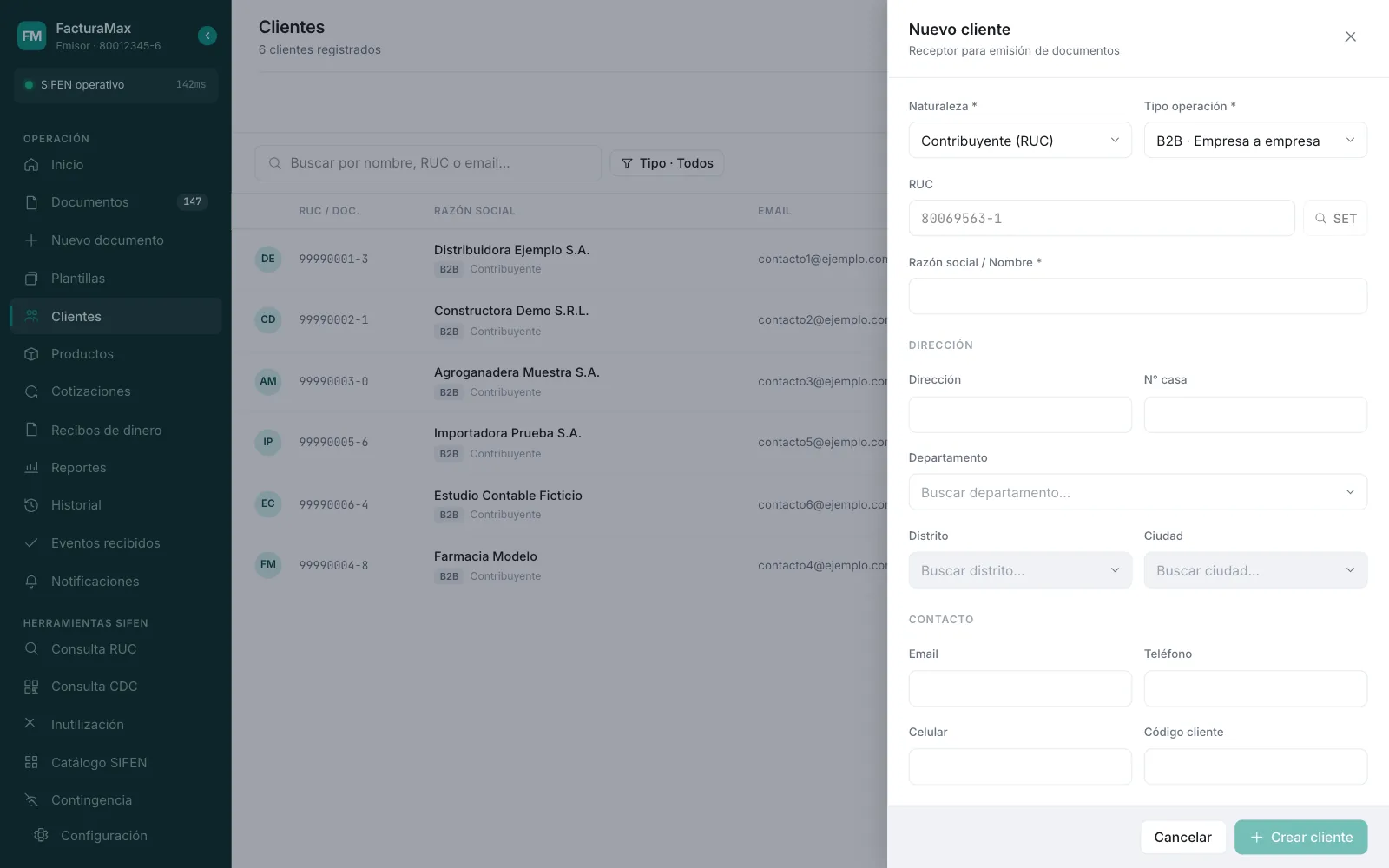The image size is (1389, 868).
Task: Click the SET lookup button
Action: click(1335, 218)
